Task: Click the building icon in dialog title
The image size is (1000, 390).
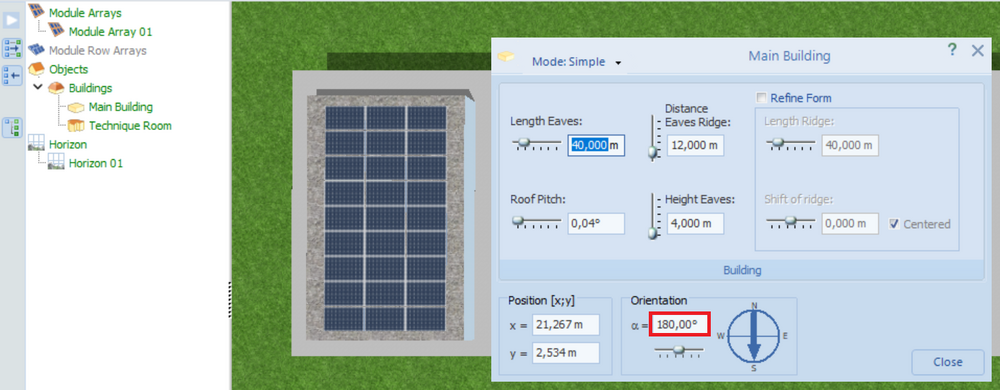Action: [x=506, y=56]
